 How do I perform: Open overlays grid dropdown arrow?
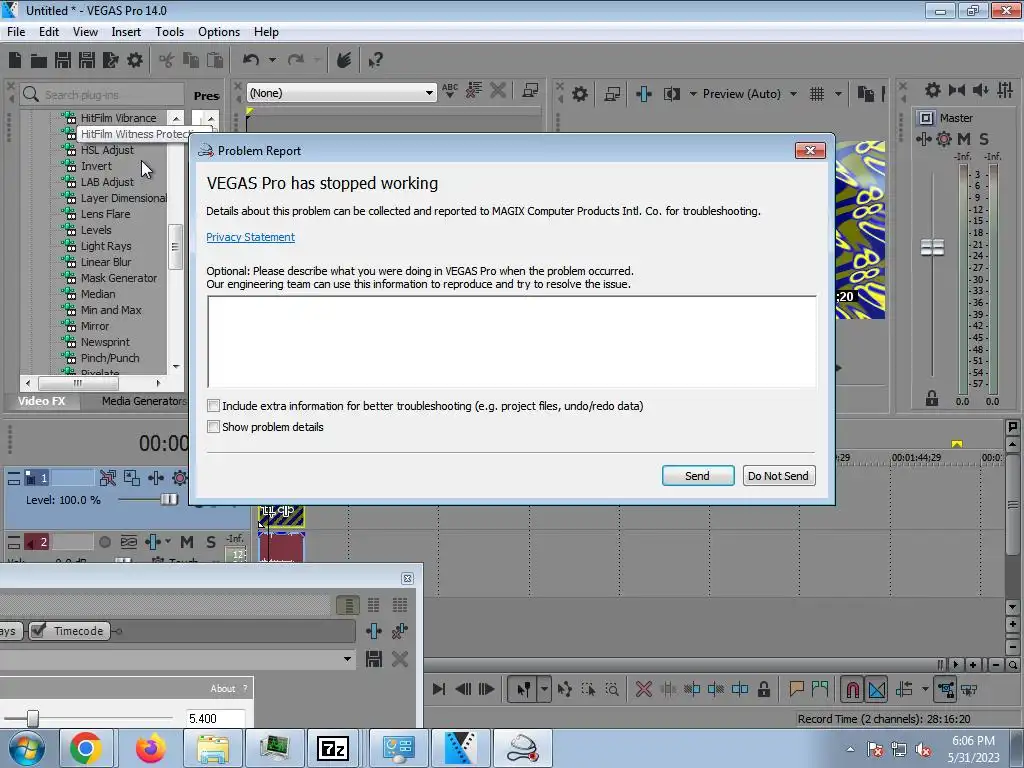tap(838, 94)
